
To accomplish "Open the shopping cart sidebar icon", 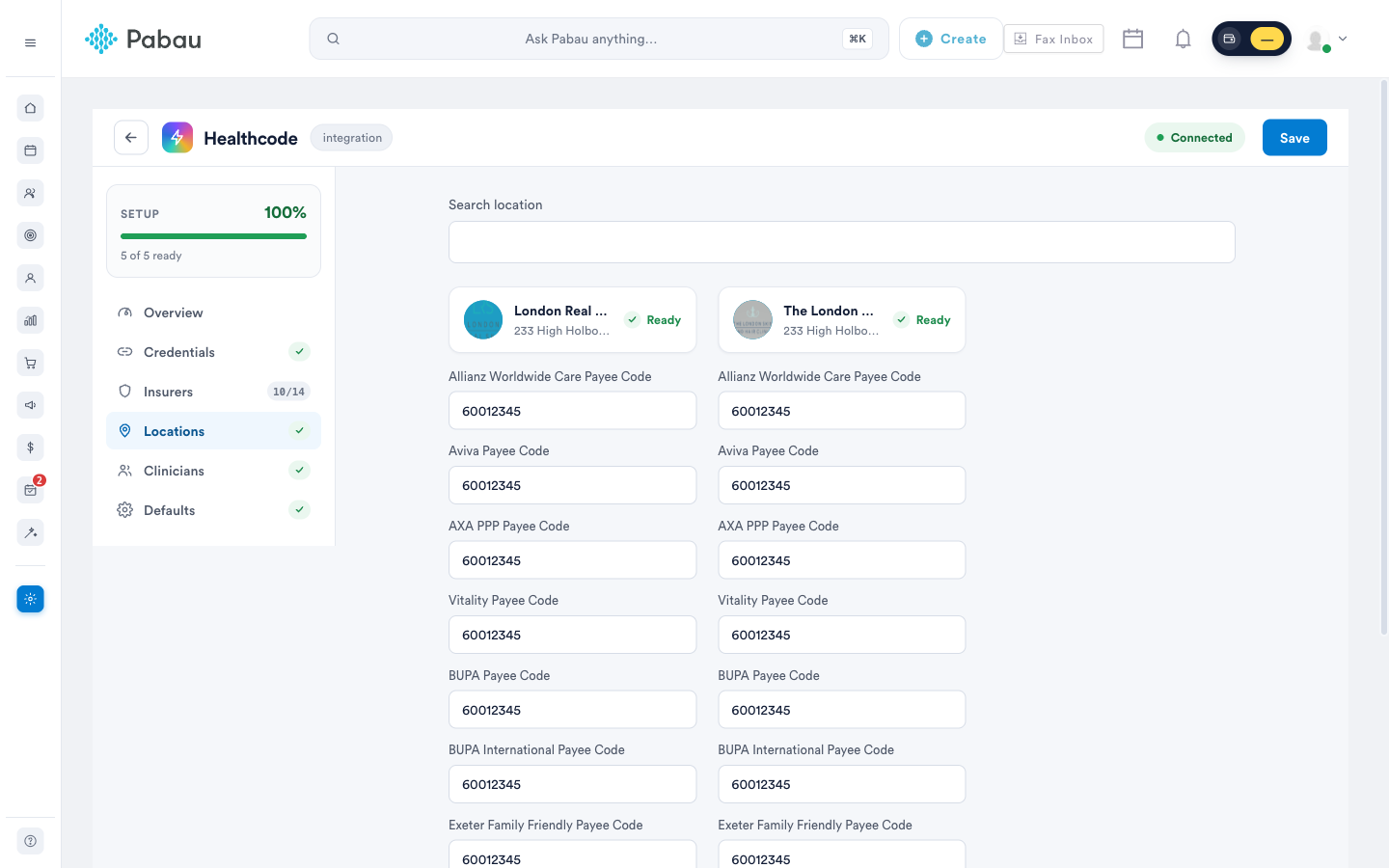I will 30,363.
